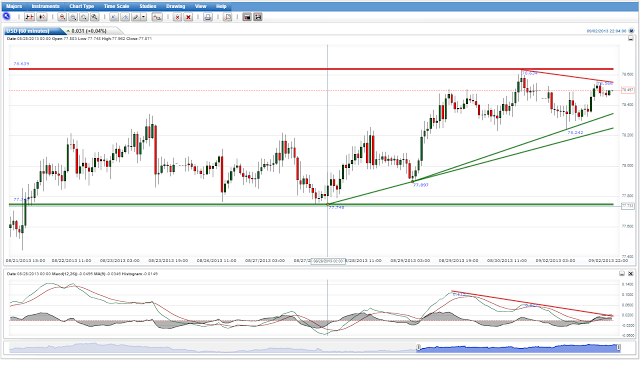The height and width of the screenshot is (384, 640).
Task: Click the 08/22/2013 11:00 time axis label
Action: point(71,260)
